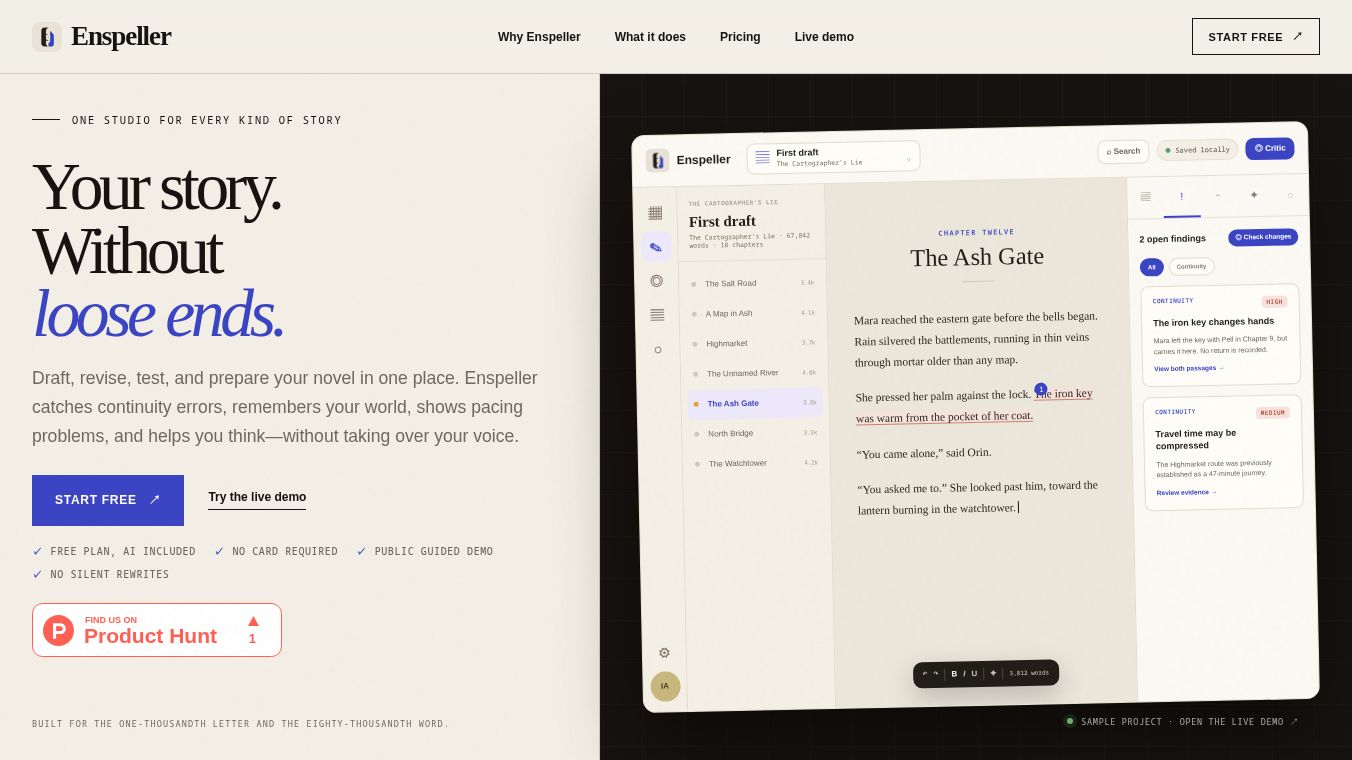Open the grid view icon in app sidebar
Viewport: 1352px width, 760px height.
click(655, 213)
